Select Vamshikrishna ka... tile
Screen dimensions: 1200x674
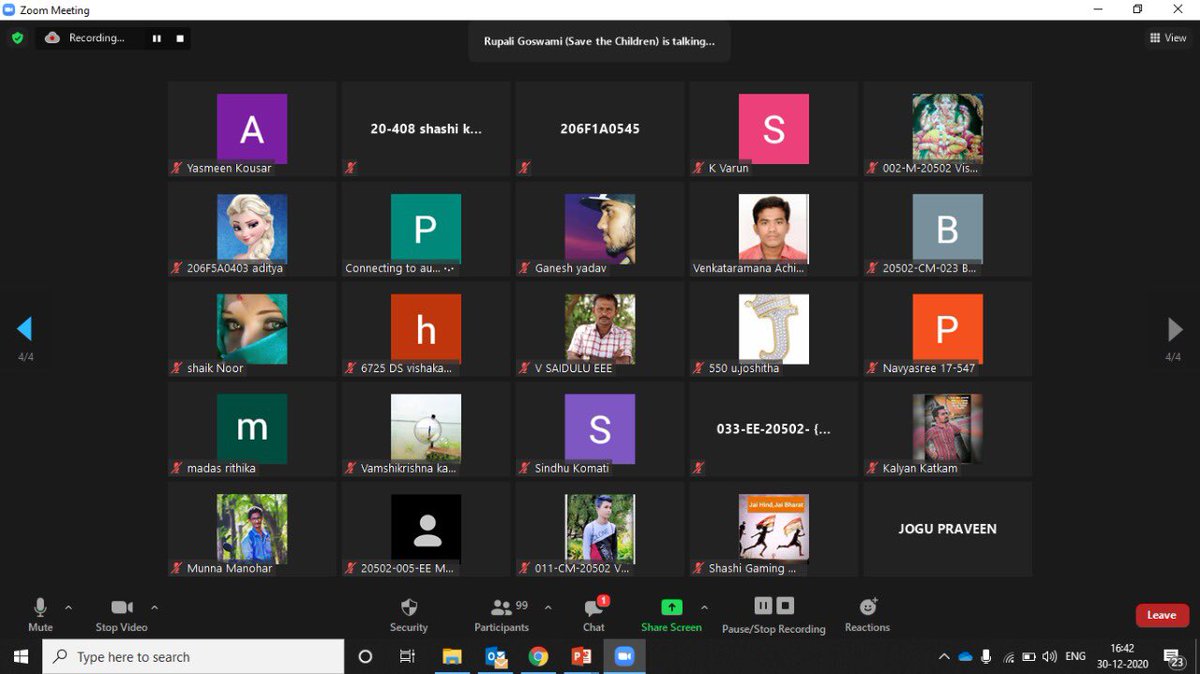coord(426,429)
